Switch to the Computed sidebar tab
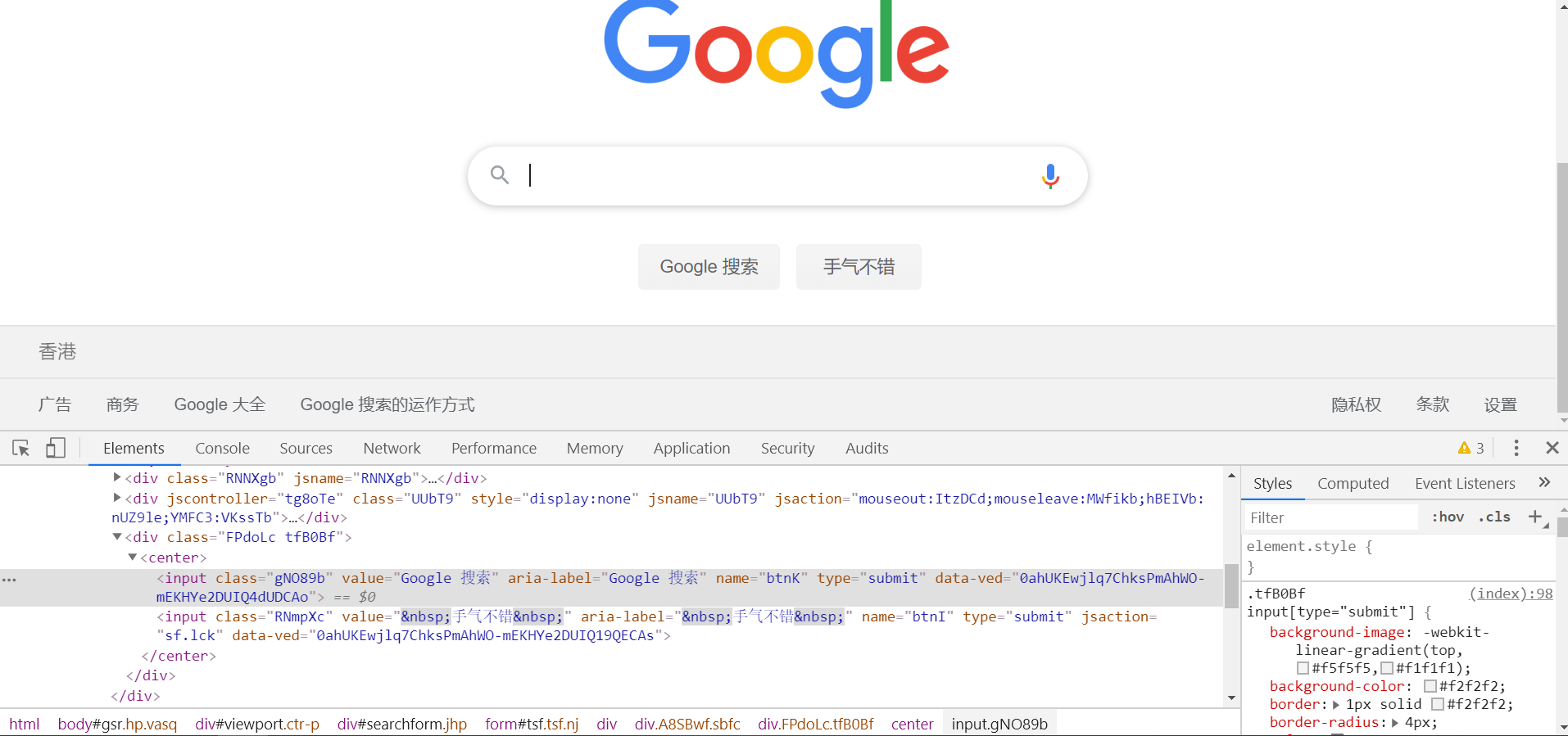This screenshot has width=1568, height=736. [1353, 483]
